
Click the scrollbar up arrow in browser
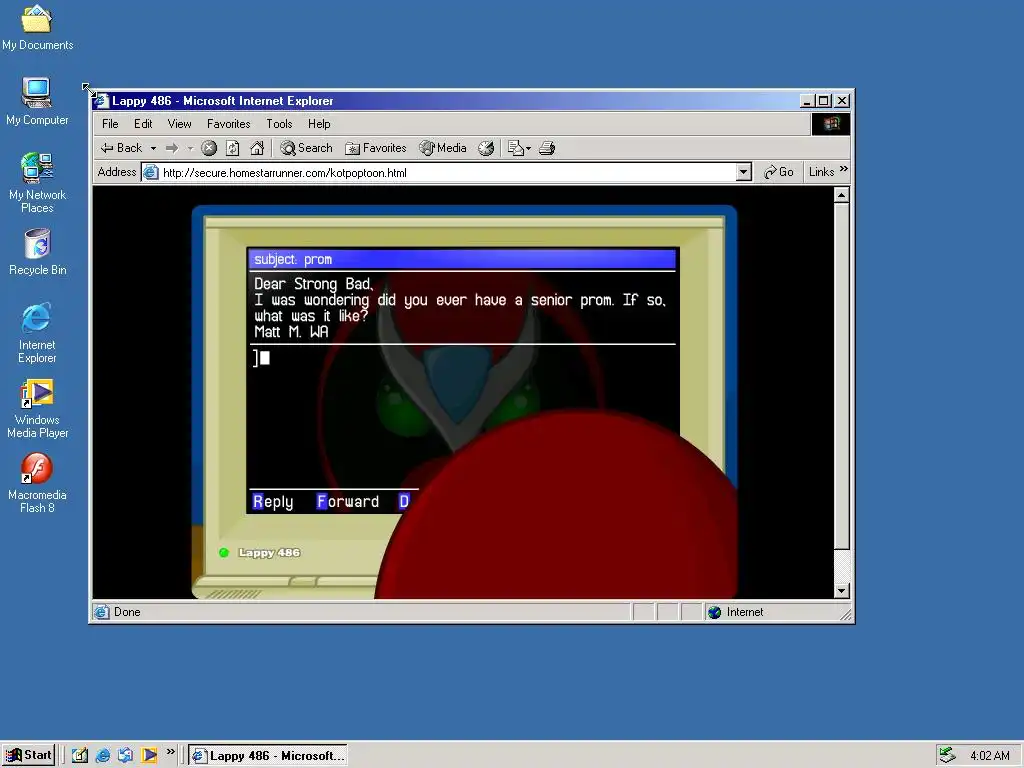[842, 195]
